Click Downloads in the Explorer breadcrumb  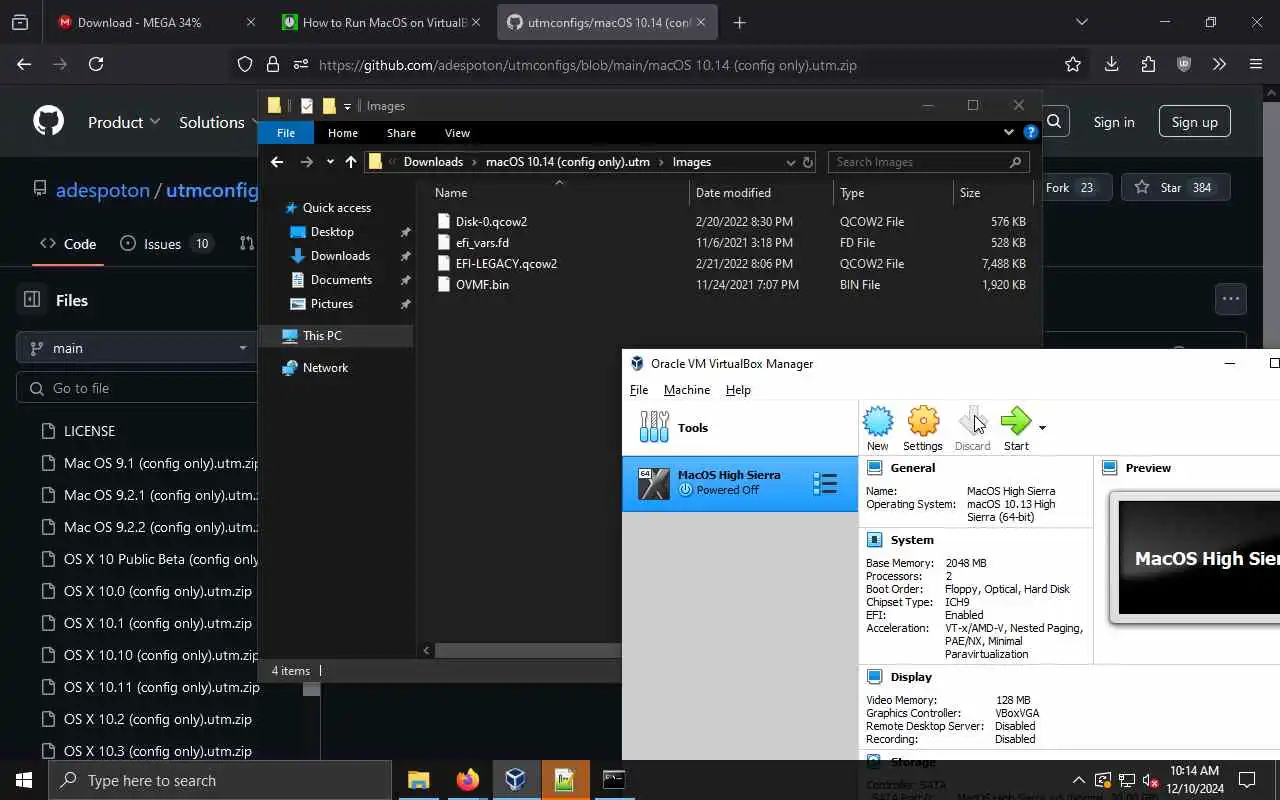coord(433,162)
